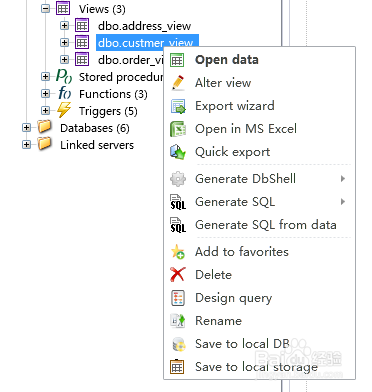This screenshot has width=372, height=392.
Task: Select Design query menu entry
Action: [x=259, y=298]
